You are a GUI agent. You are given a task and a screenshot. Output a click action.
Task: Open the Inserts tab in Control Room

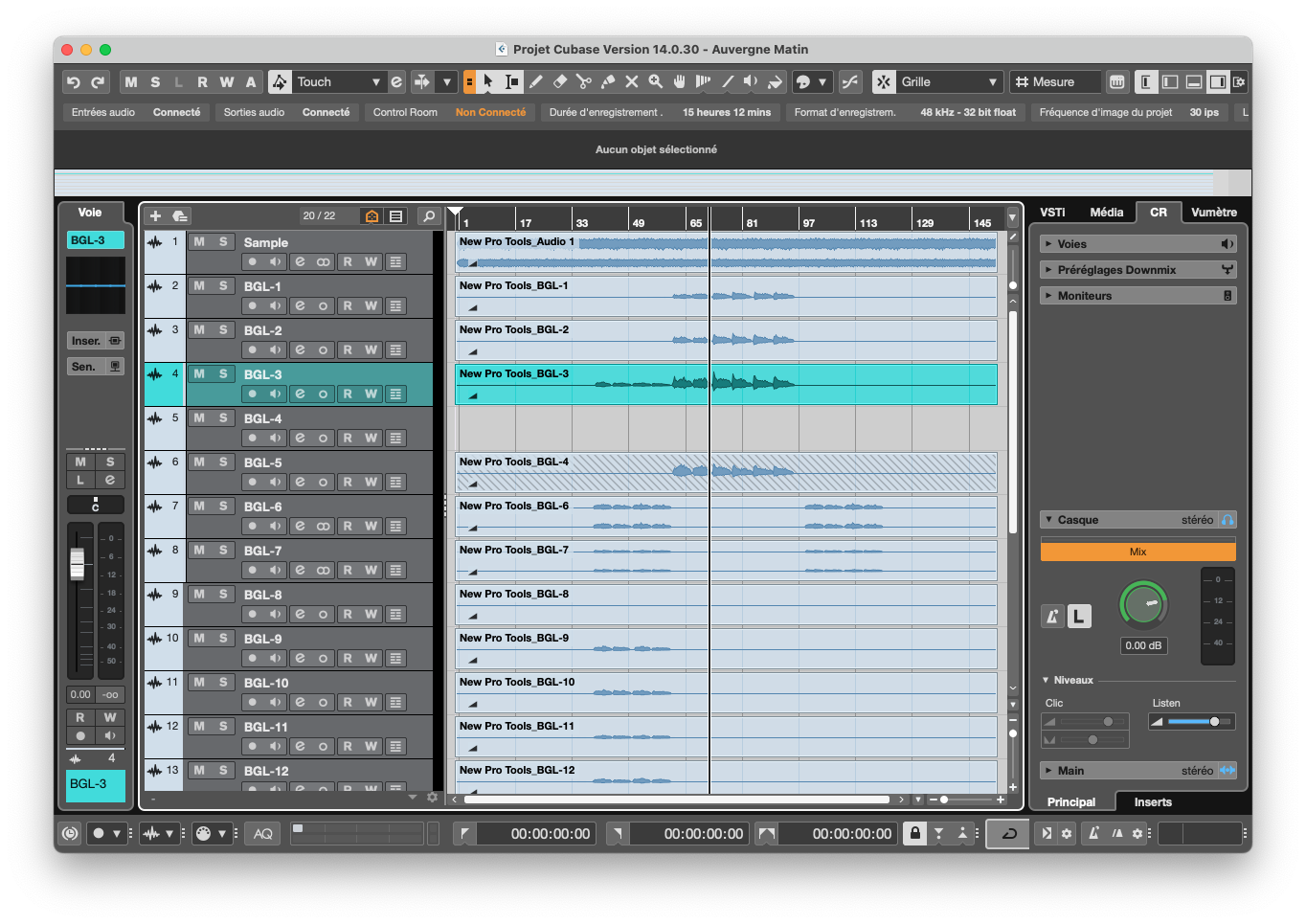coord(1153,801)
